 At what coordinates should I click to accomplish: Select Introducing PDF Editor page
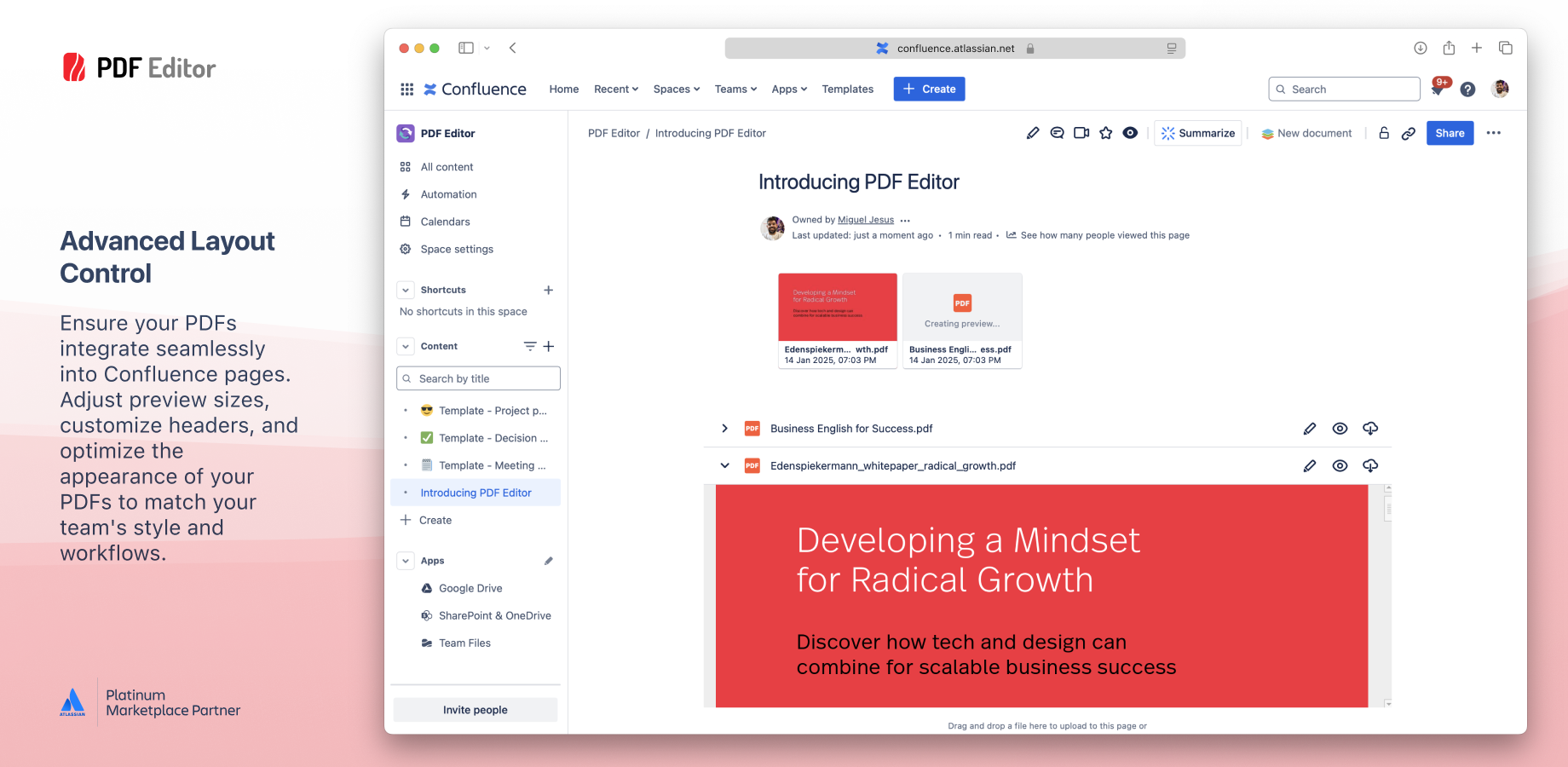476,493
